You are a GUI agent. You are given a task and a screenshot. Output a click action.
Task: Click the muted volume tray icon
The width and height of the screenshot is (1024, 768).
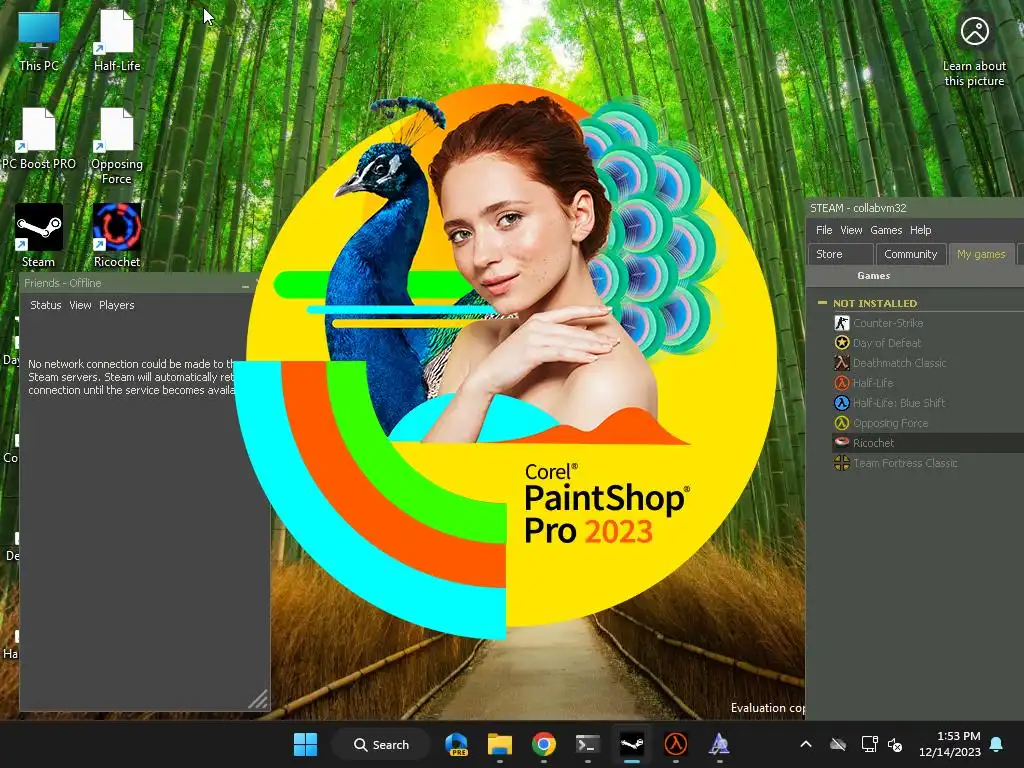pyautogui.click(x=895, y=744)
